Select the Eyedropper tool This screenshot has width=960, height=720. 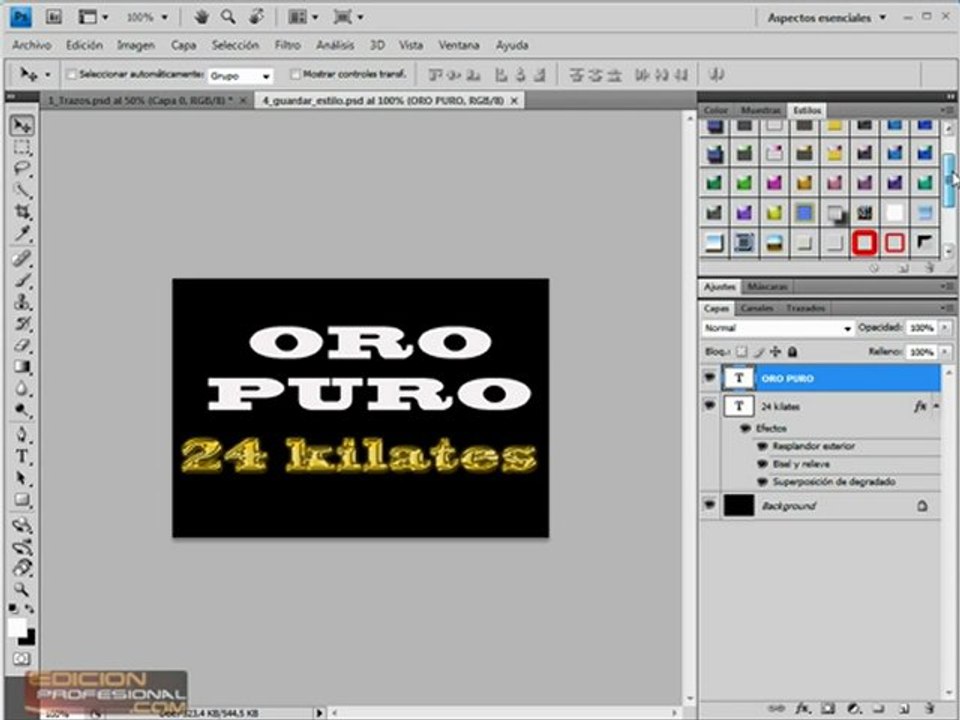[x=22, y=234]
